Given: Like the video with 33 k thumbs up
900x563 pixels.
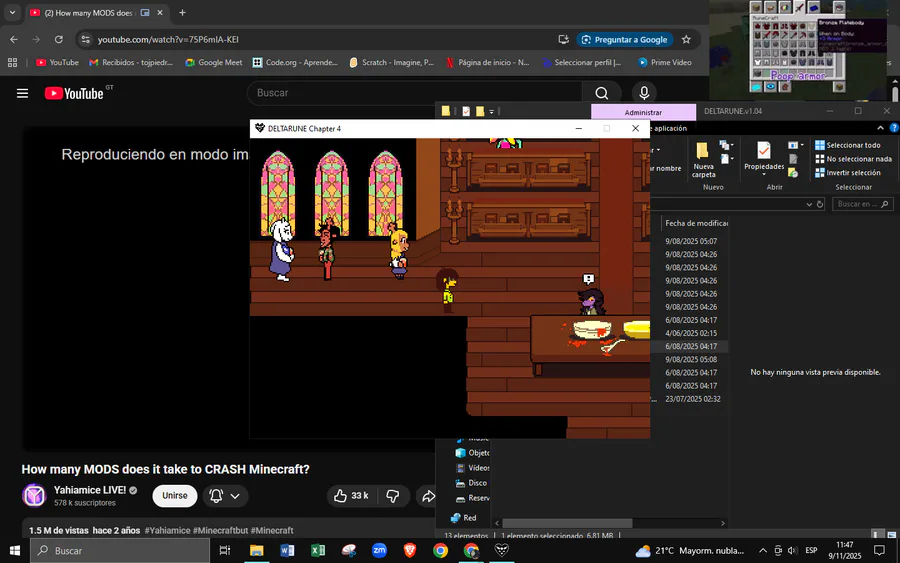Looking at the screenshot, I should coord(351,496).
